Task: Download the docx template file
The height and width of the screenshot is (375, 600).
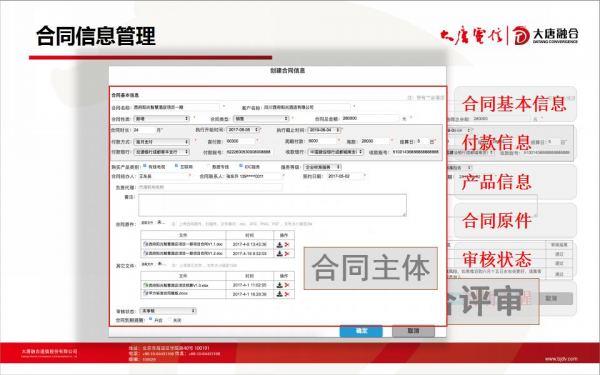Action: coord(280,294)
